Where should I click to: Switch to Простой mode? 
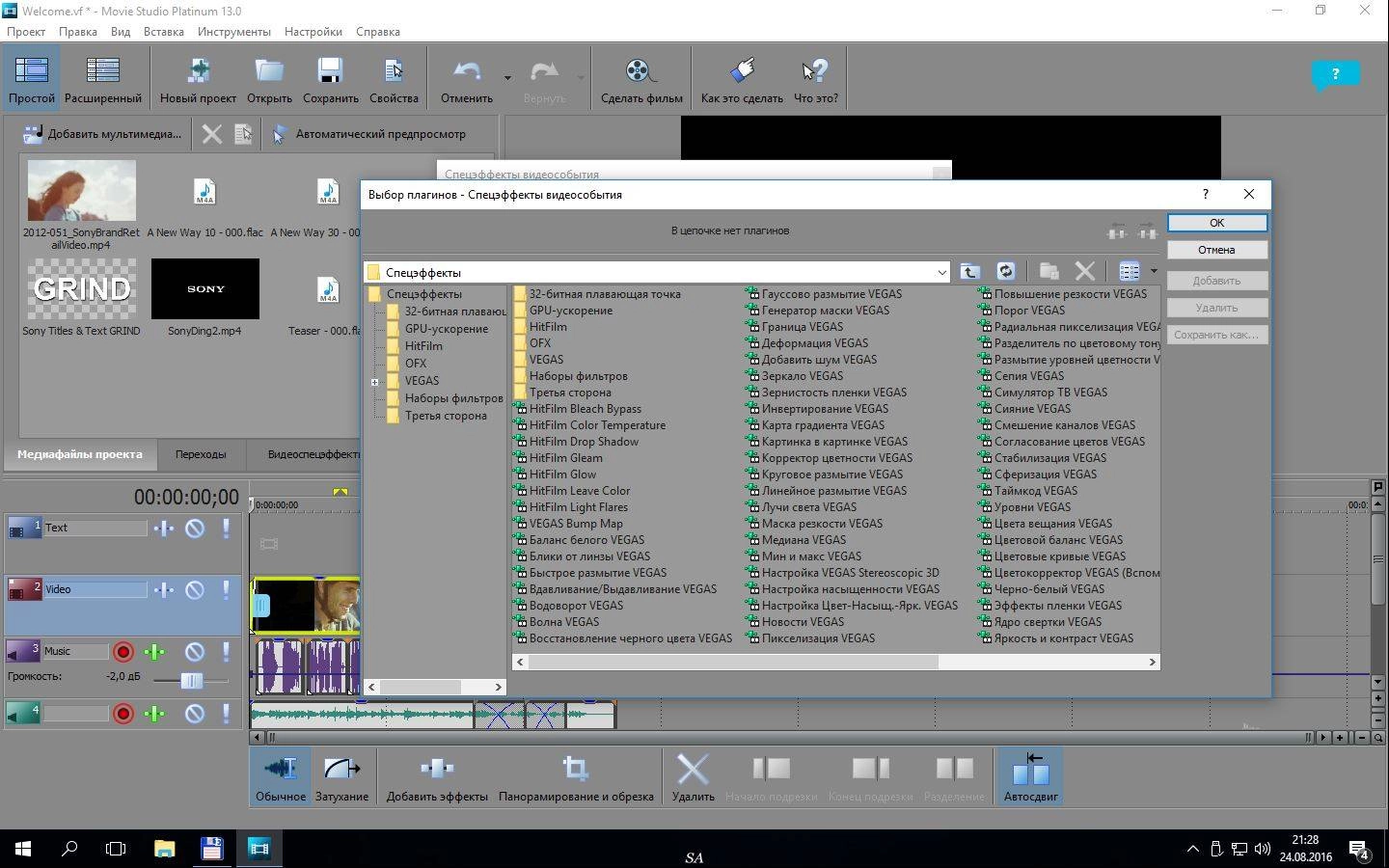click(32, 78)
